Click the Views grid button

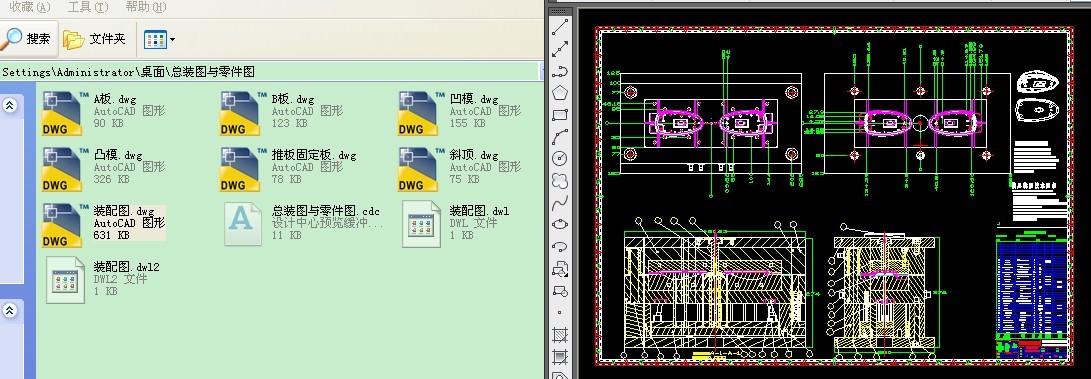(x=155, y=40)
